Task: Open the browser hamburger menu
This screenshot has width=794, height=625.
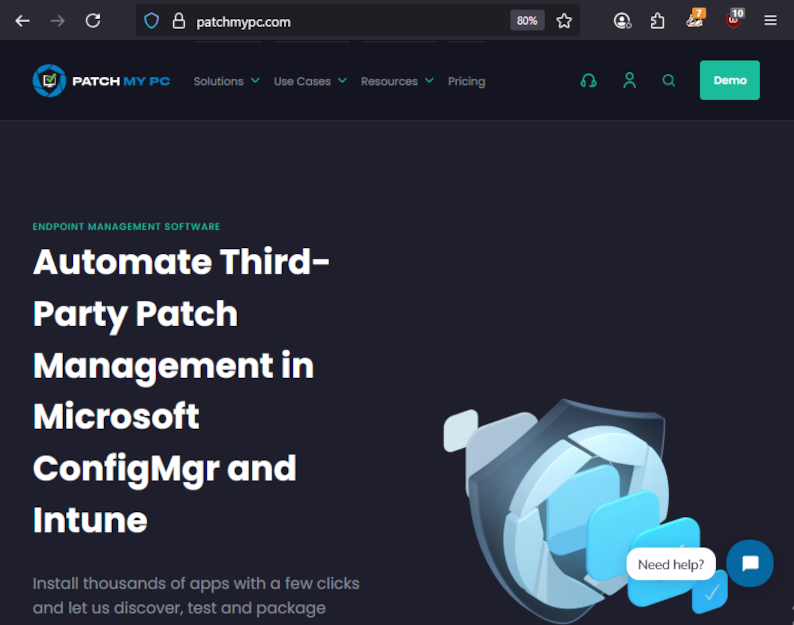Action: click(770, 20)
